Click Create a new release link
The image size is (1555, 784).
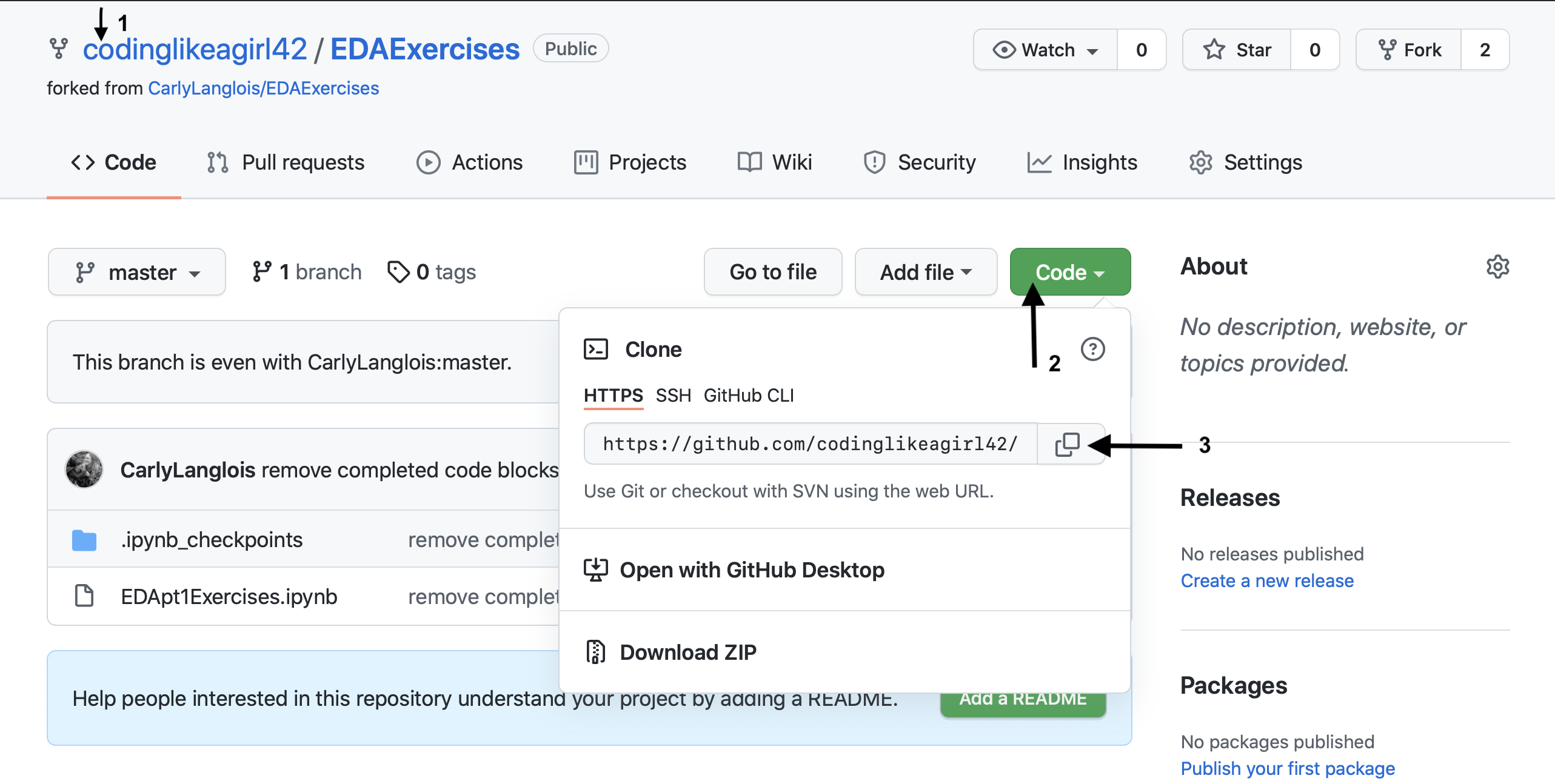[1267, 581]
